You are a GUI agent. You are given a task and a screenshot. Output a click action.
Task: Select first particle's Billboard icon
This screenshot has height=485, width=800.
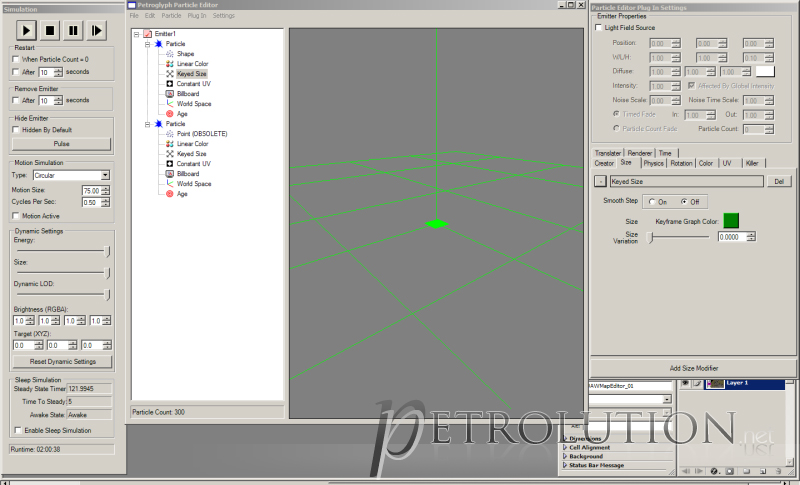[x=170, y=94]
